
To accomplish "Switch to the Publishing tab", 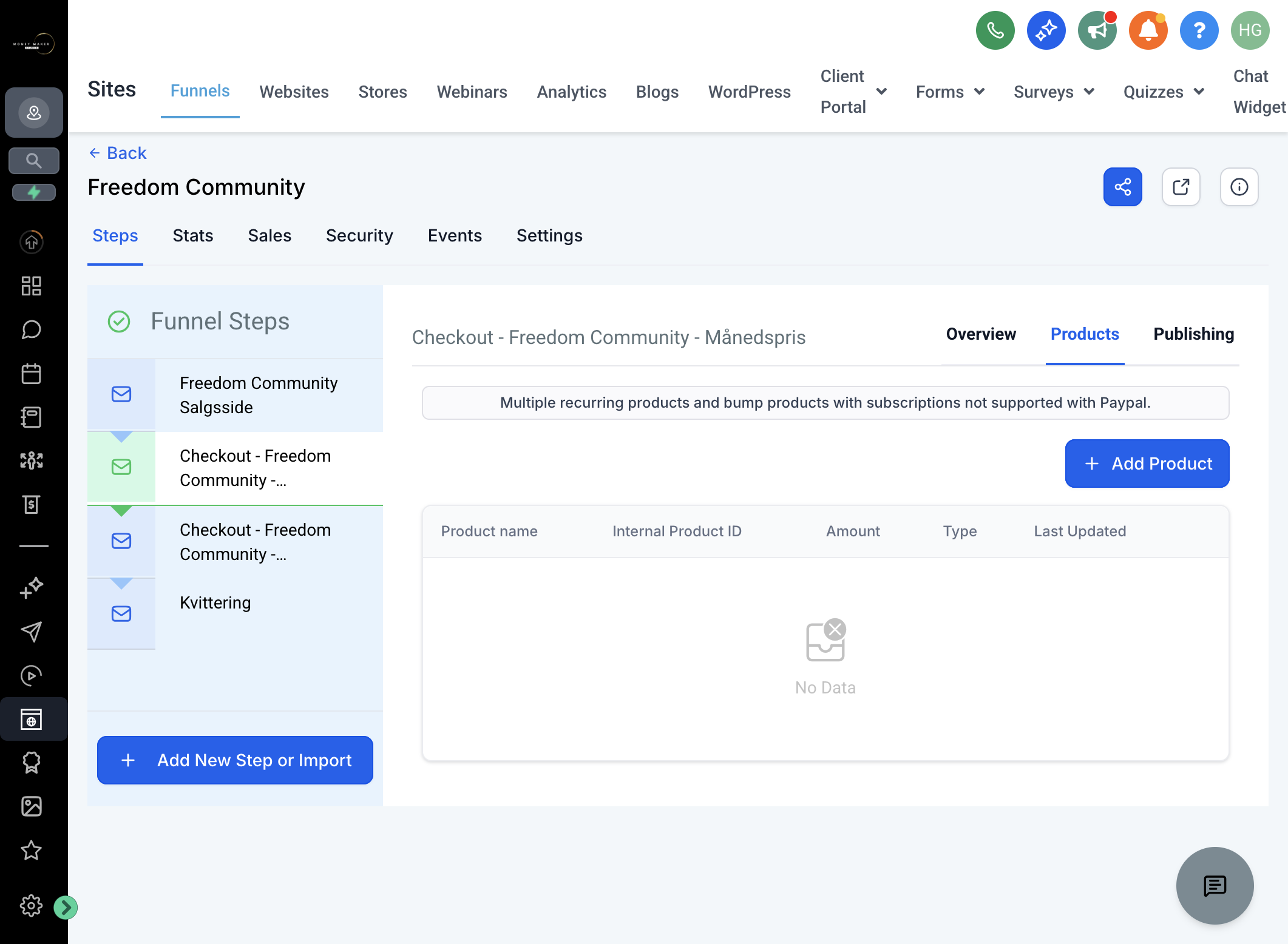I will 1193,334.
